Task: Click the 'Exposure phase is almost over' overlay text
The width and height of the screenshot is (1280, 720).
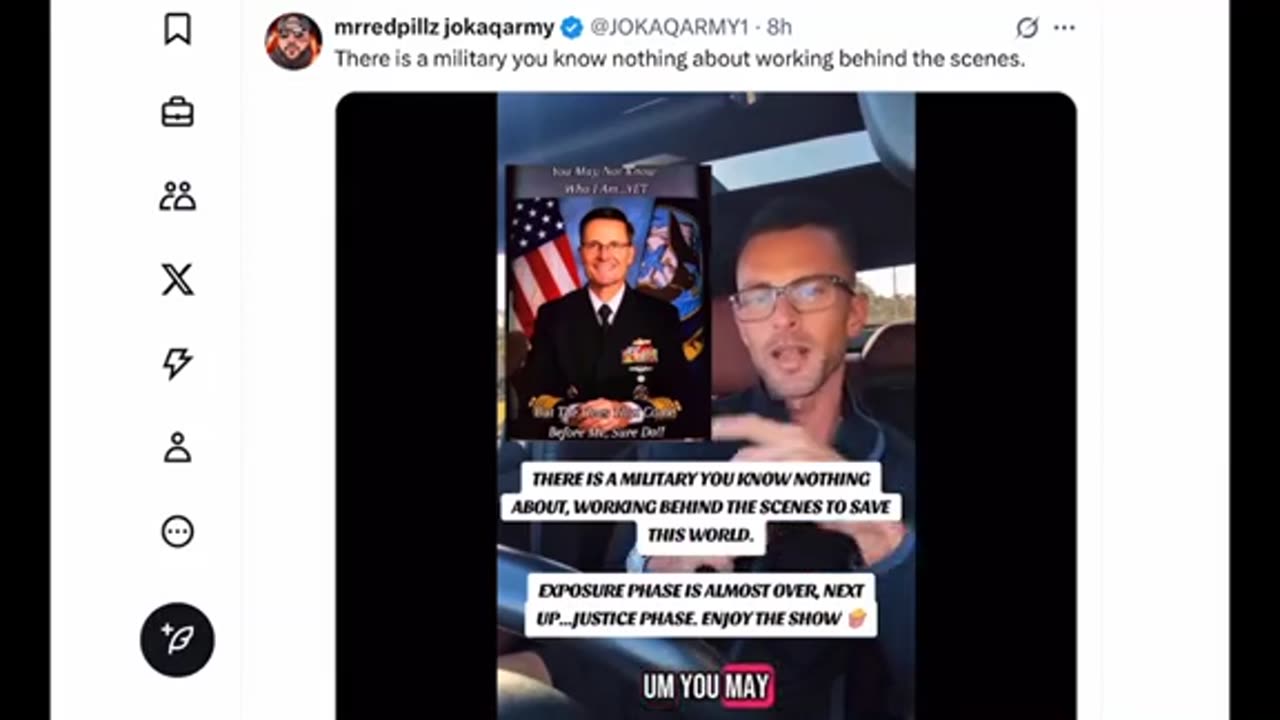Action: click(700, 605)
